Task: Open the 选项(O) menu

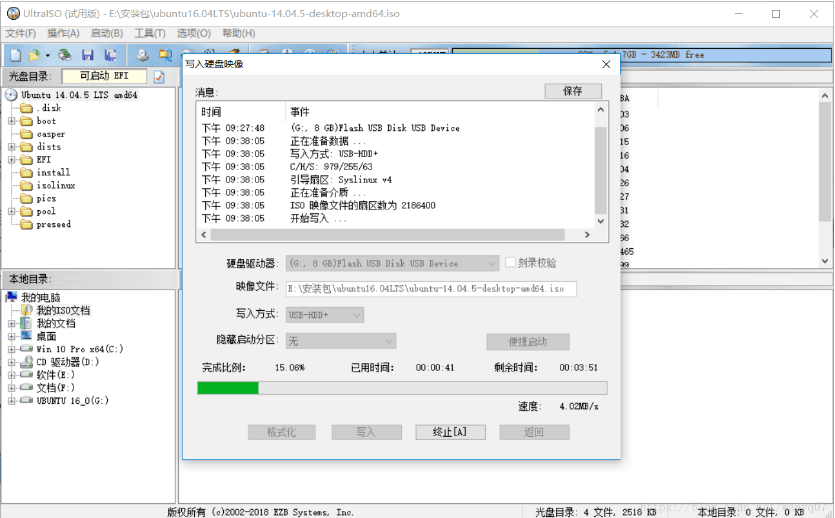Action: [x=194, y=34]
